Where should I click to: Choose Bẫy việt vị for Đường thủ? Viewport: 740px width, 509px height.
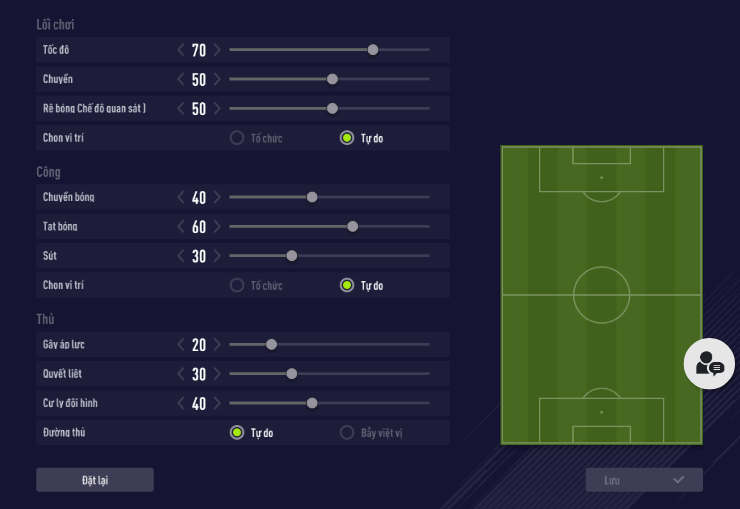(347, 433)
